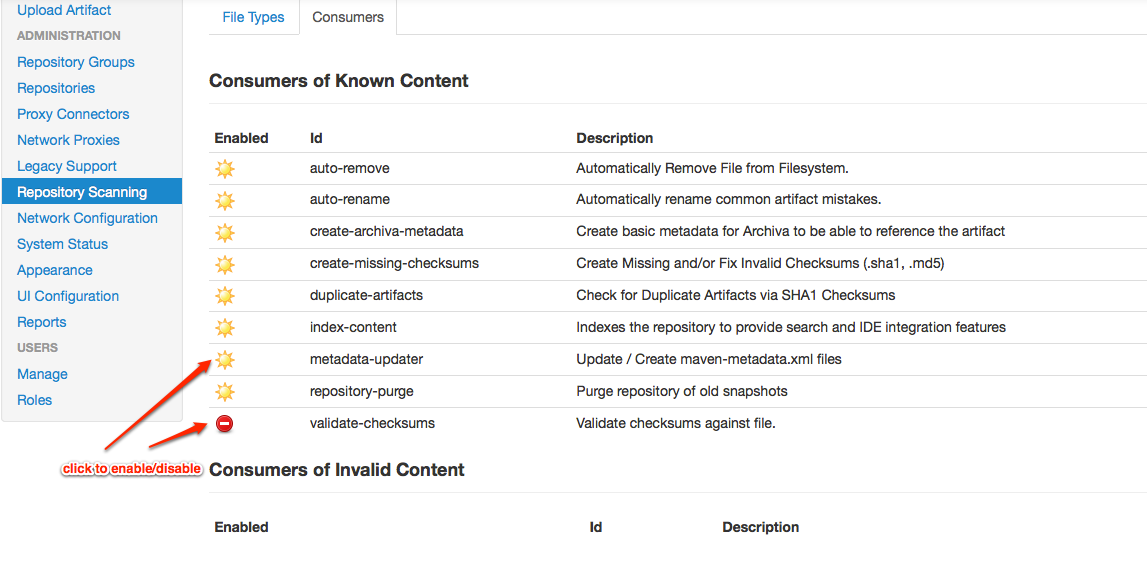Image resolution: width=1147 pixels, height=571 pixels.
Task: Open Repository Groups in the sidebar
Action: point(76,62)
